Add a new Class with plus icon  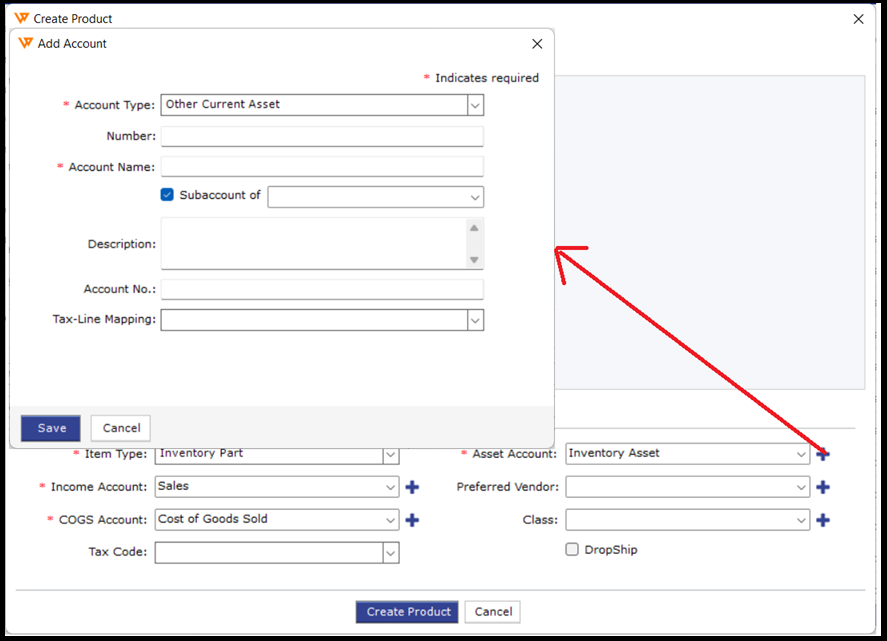pyautogui.click(x=822, y=520)
